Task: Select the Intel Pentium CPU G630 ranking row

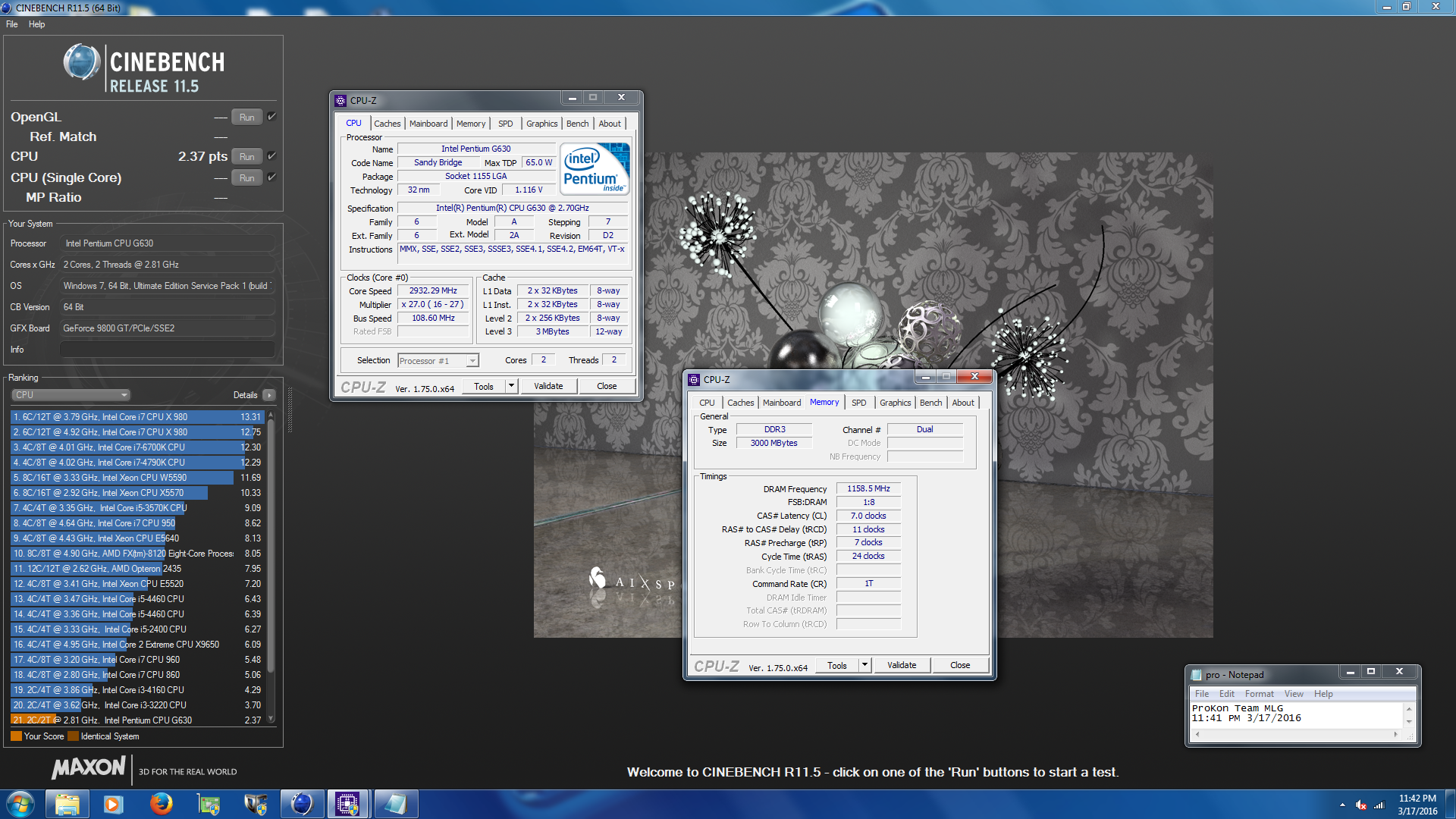Action: (137, 720)
